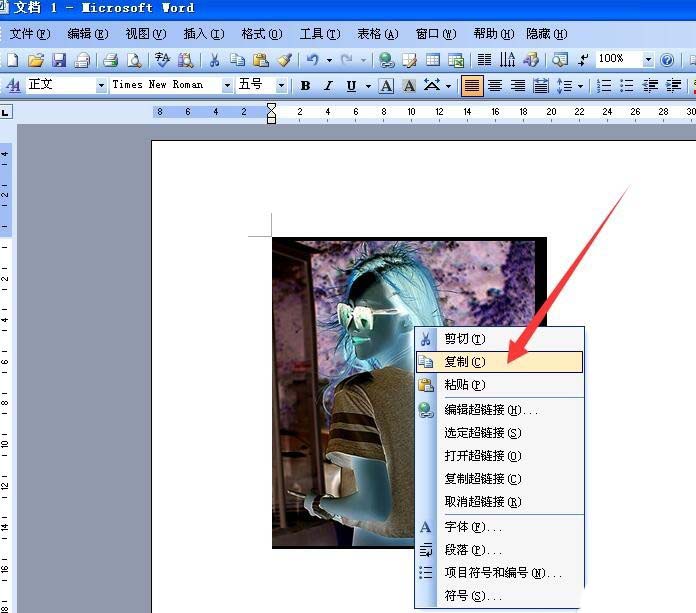696x613 pixels.
Task: Create a new blank document
Action: 12,59
